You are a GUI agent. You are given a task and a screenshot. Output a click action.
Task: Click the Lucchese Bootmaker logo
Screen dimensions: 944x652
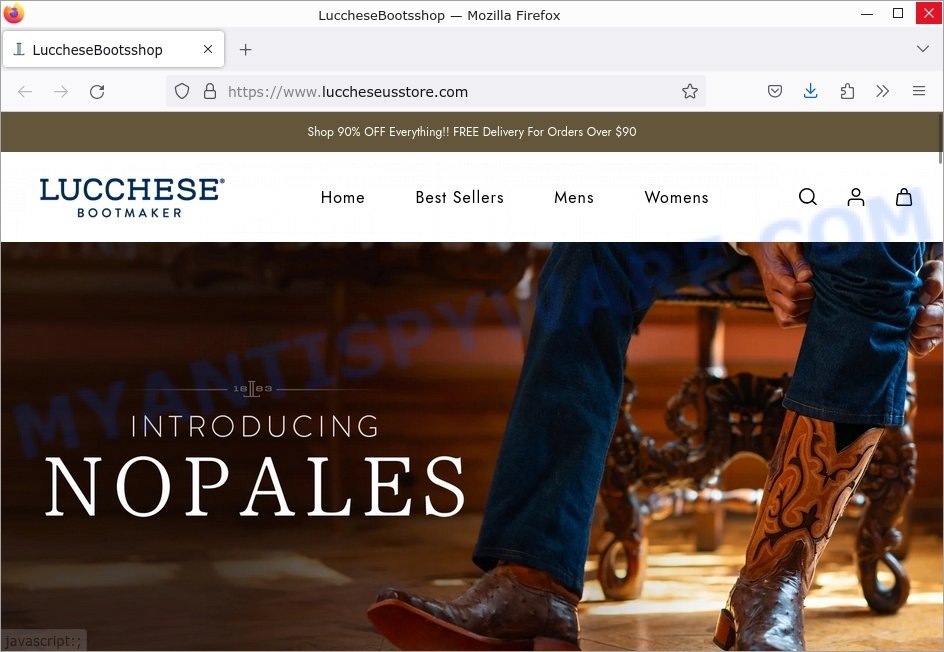click(x=132, y=197)
